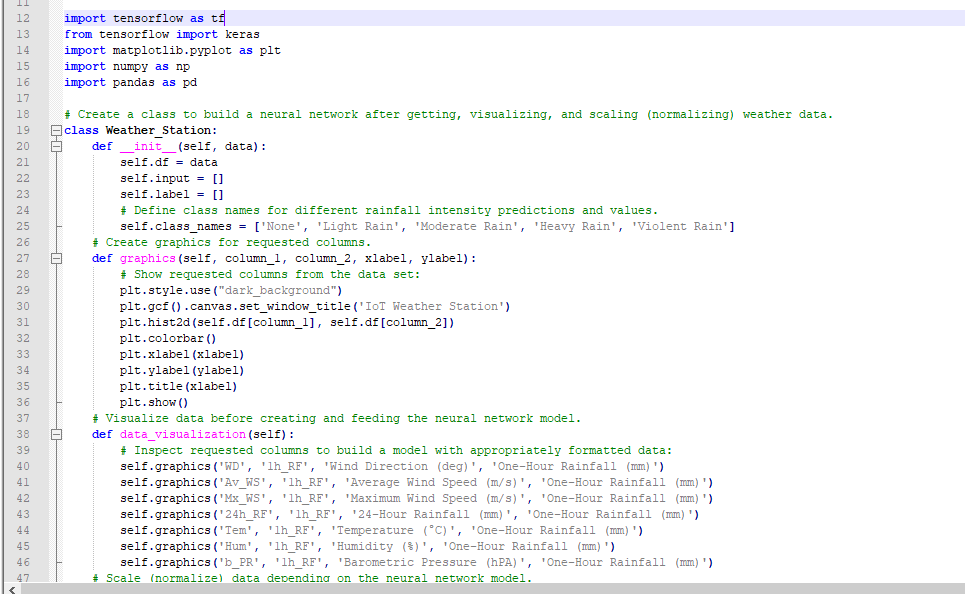
Task: Select line number 12 in the margin
Action: pos(24,18)
